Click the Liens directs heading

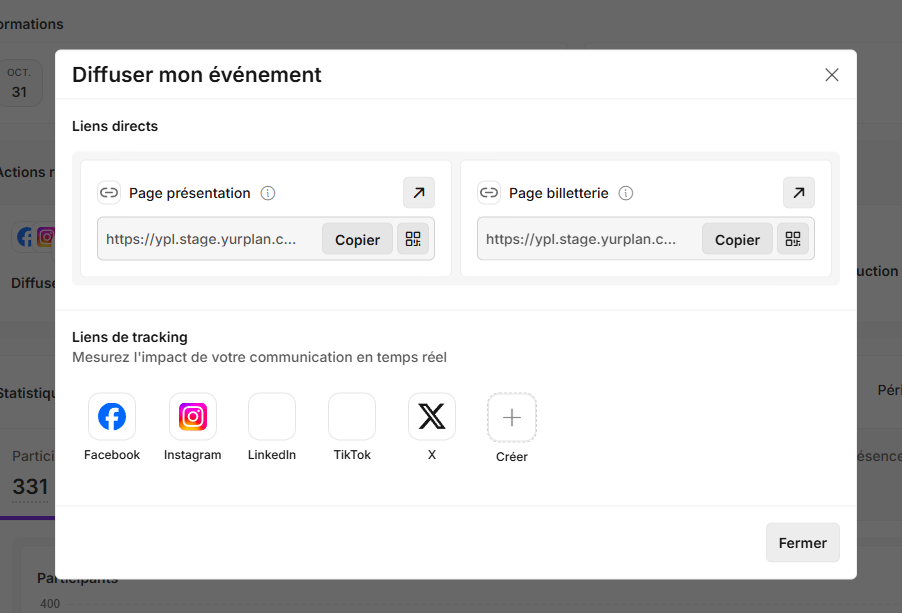click(115, 126)
